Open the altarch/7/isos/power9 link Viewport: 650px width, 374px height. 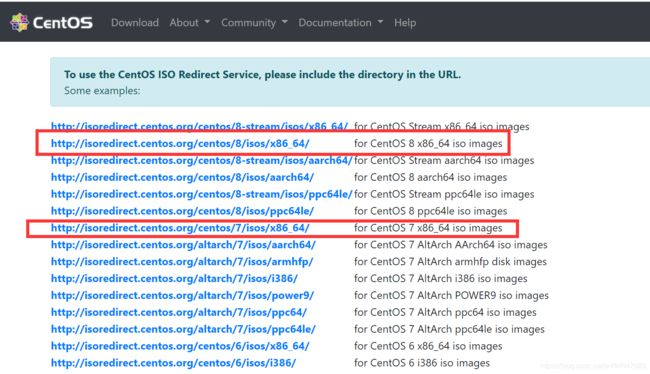182,296
